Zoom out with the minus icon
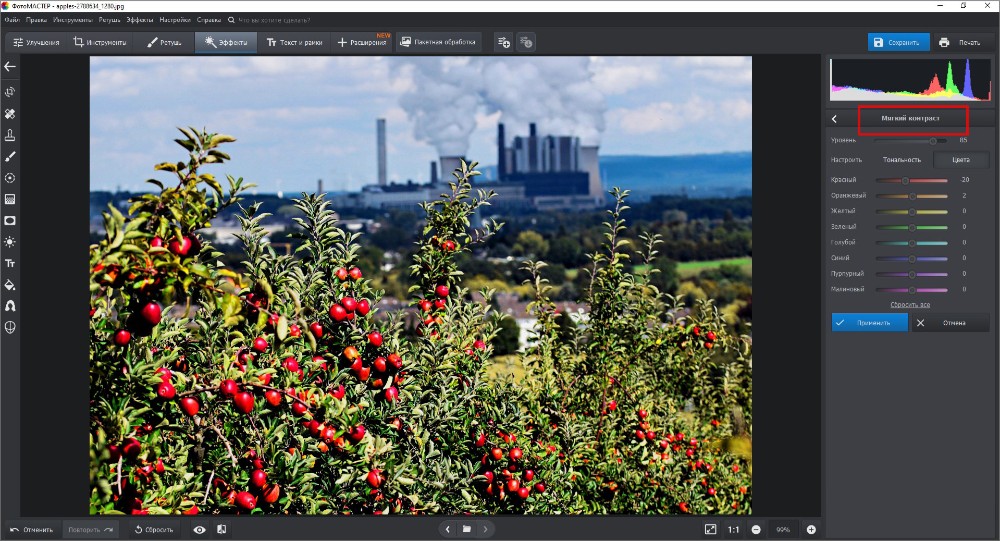The width and height of the screenshot is (1000, 541). [756, 529]
